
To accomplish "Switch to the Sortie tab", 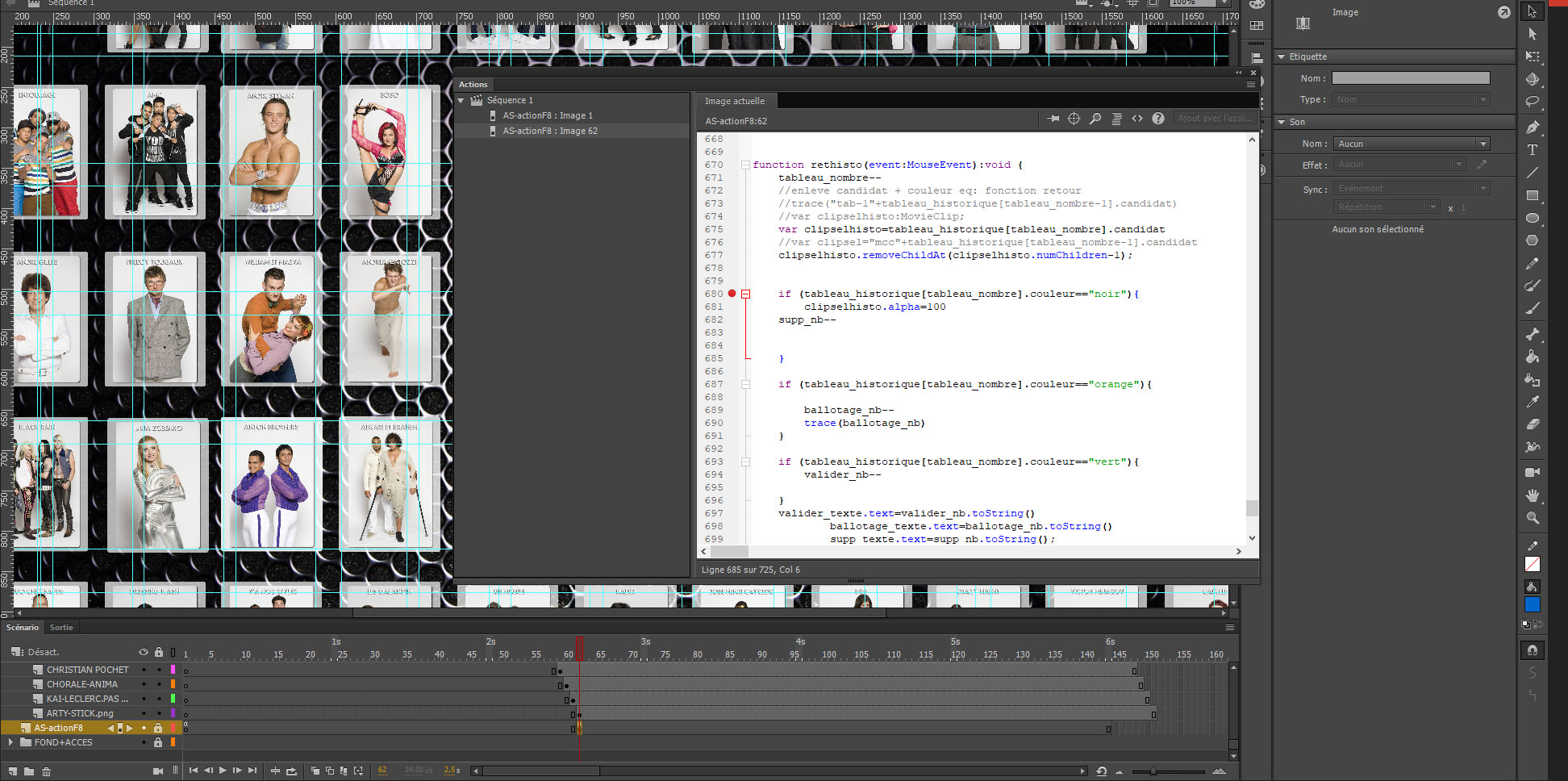I will pyautogui.click(x=61, y=627).
